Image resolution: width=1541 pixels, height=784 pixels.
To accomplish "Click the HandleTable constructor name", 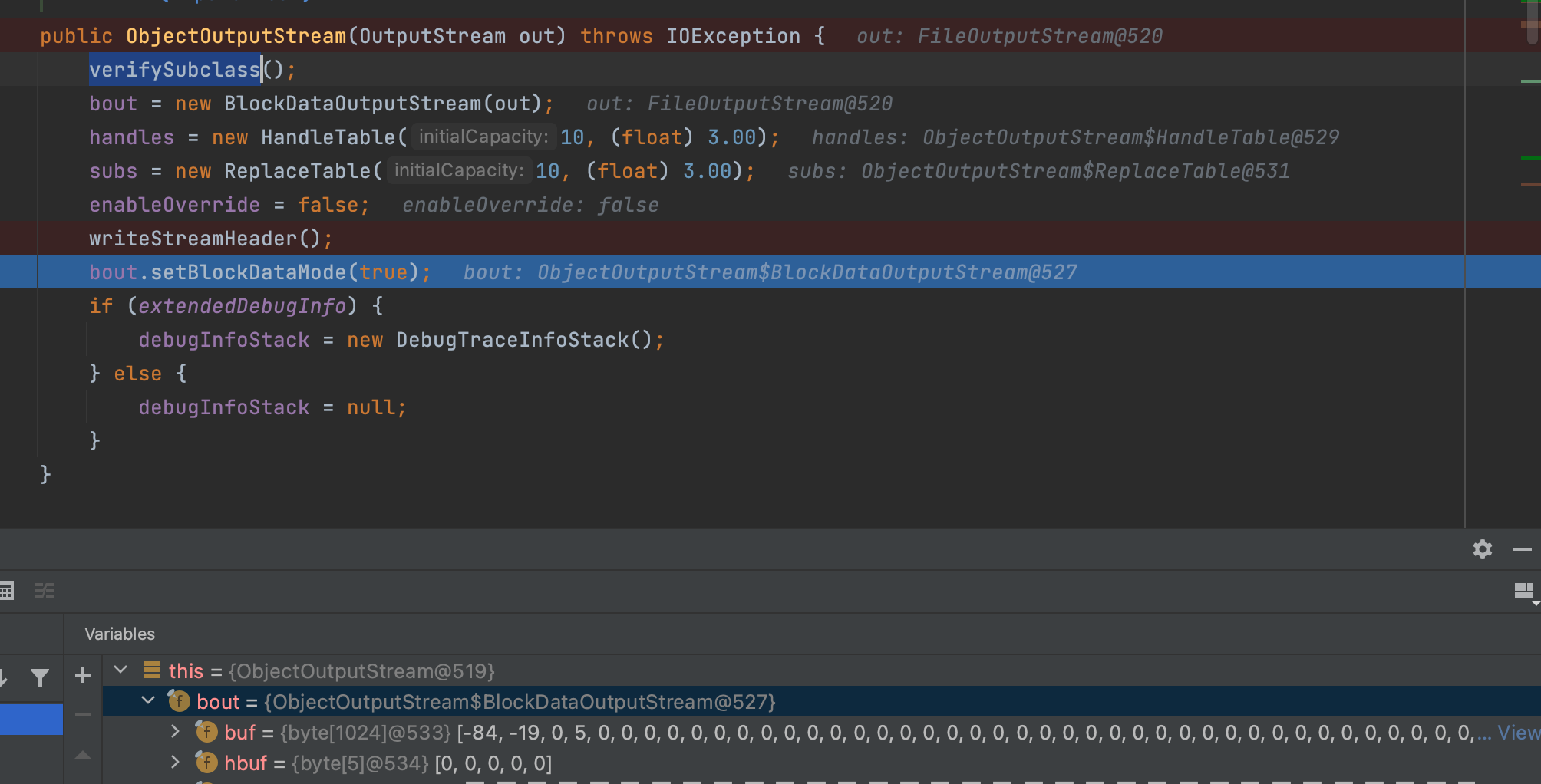I will [x=328, y=137].
